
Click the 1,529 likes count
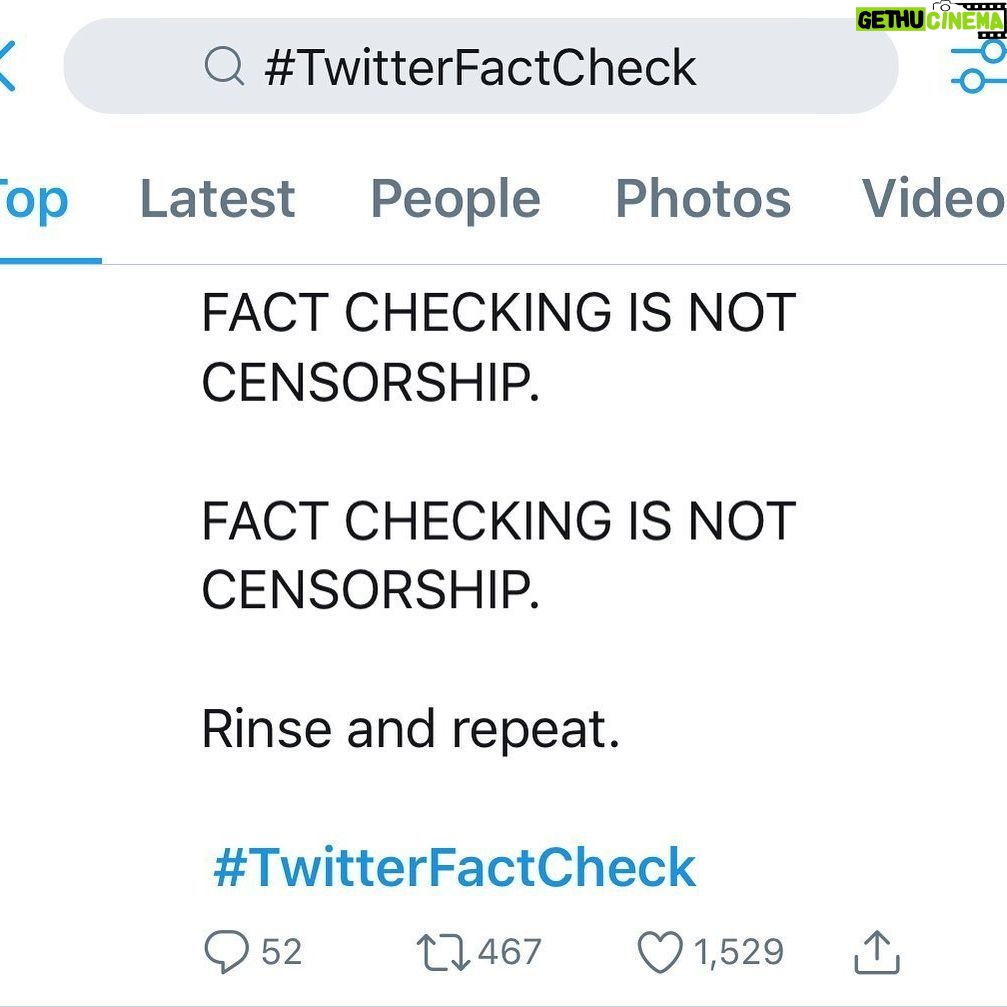pyautogui.click(x=739, y=952)
